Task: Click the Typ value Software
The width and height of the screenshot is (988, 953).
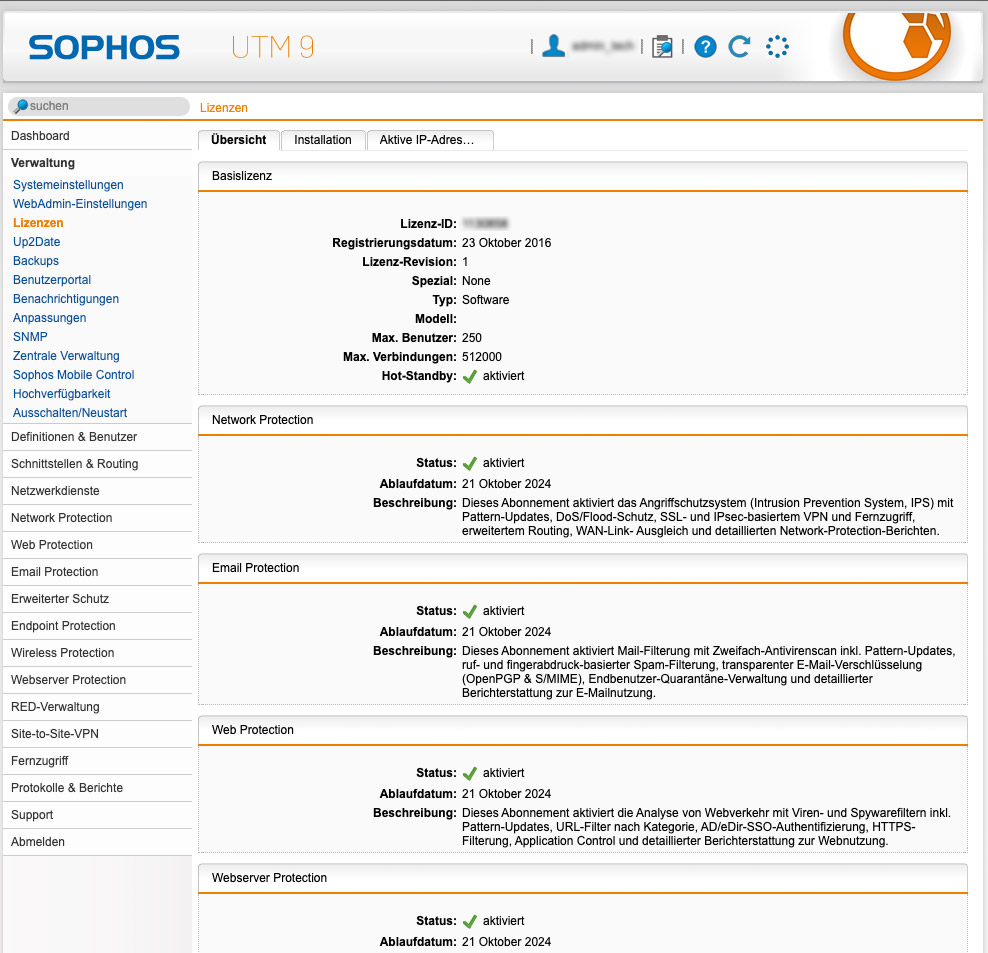Action: pos(485,300)
